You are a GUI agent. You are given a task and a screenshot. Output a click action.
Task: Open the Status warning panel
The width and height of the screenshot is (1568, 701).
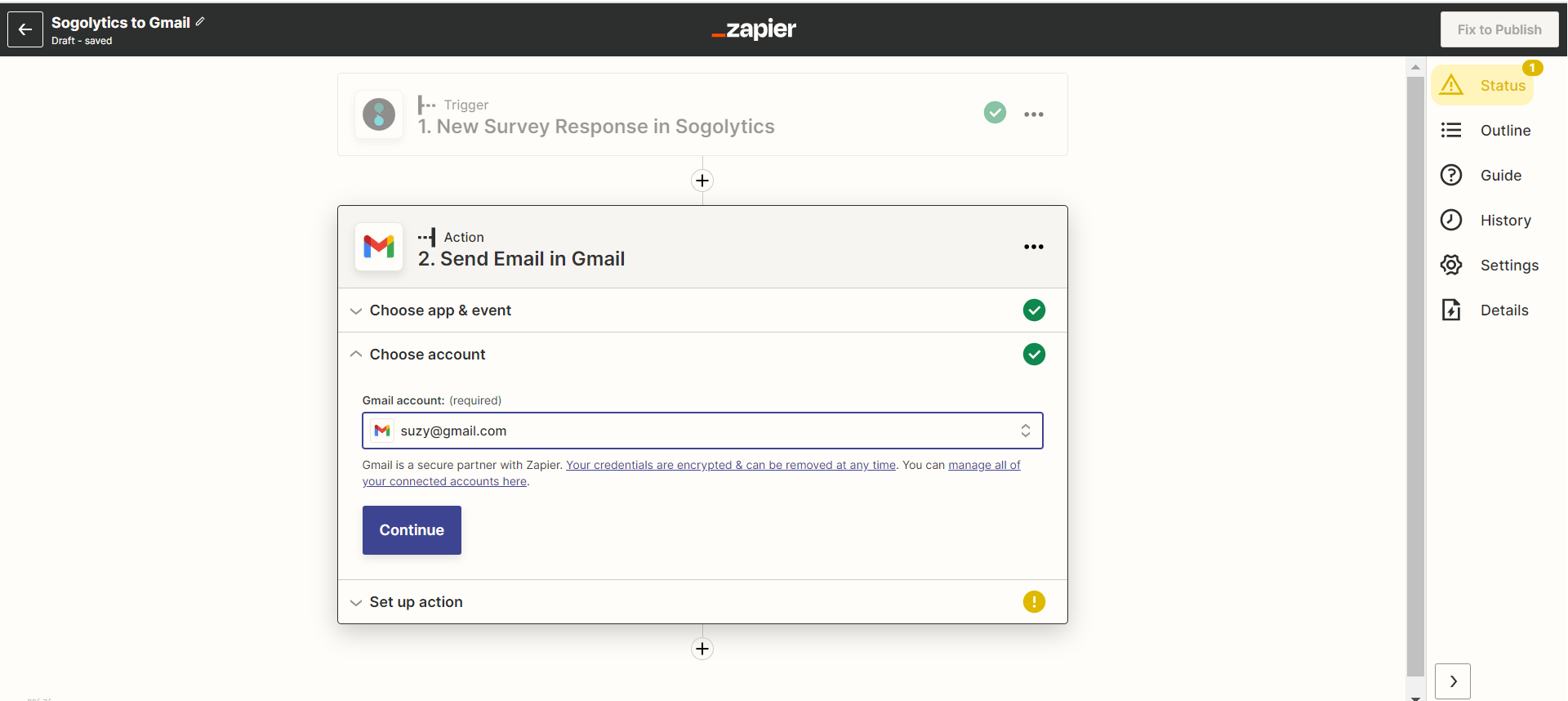(1483, 85)
